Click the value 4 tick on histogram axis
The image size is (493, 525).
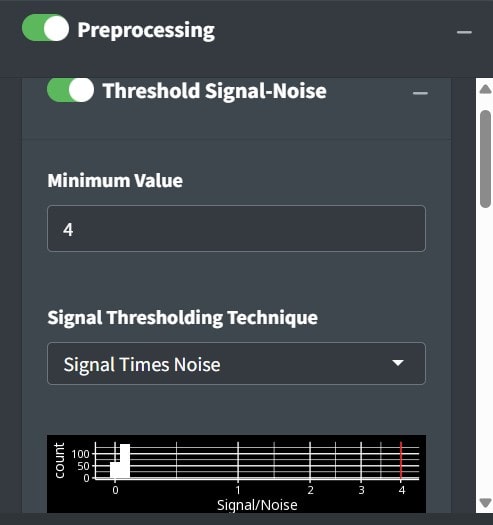[402, 490]
